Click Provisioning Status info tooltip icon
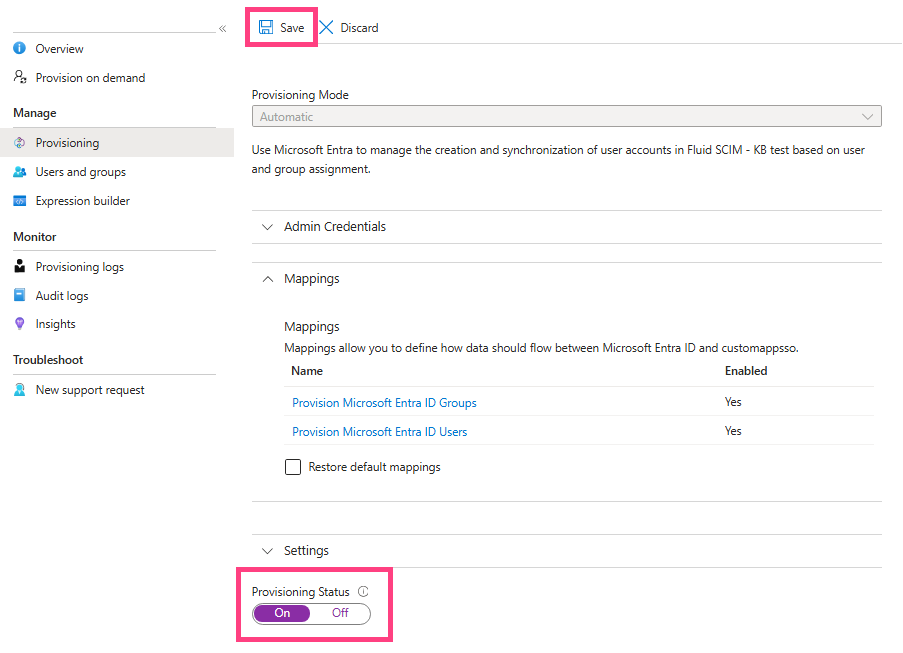This screenshot has height=653, width=903. 363,591
